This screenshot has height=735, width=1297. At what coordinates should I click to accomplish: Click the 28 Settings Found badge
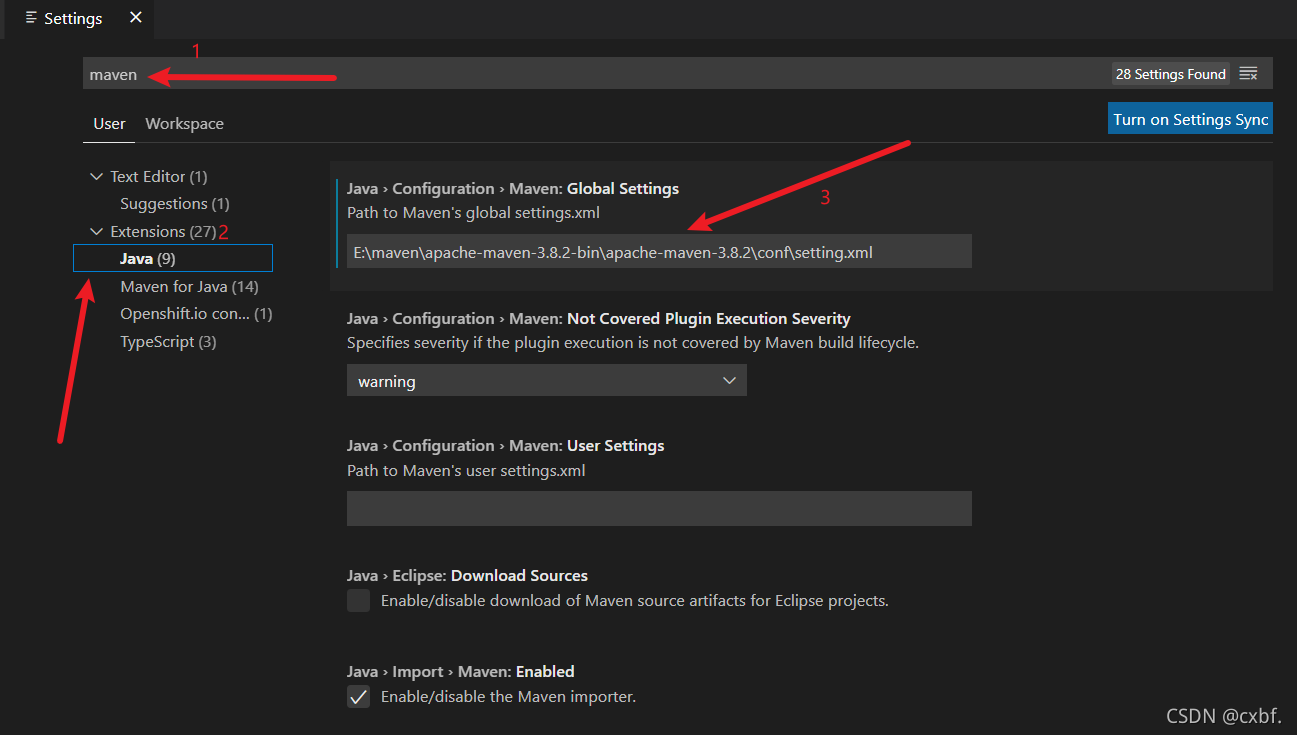click(x=1170, y=74)
